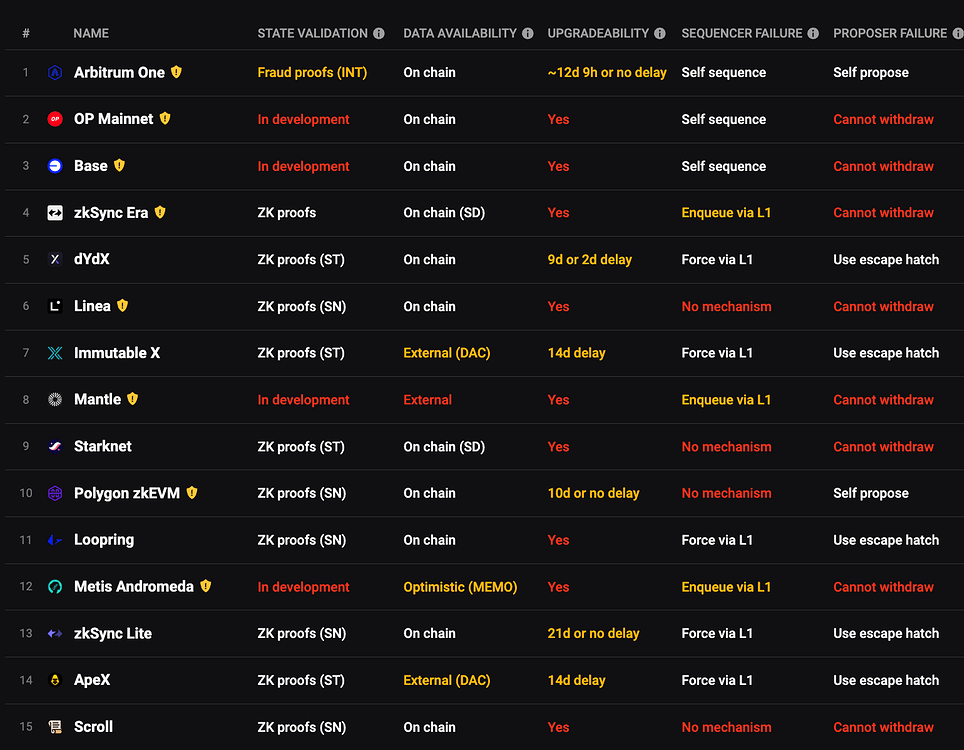Click the yellow shield badge next to Linea

pos(122,306)
